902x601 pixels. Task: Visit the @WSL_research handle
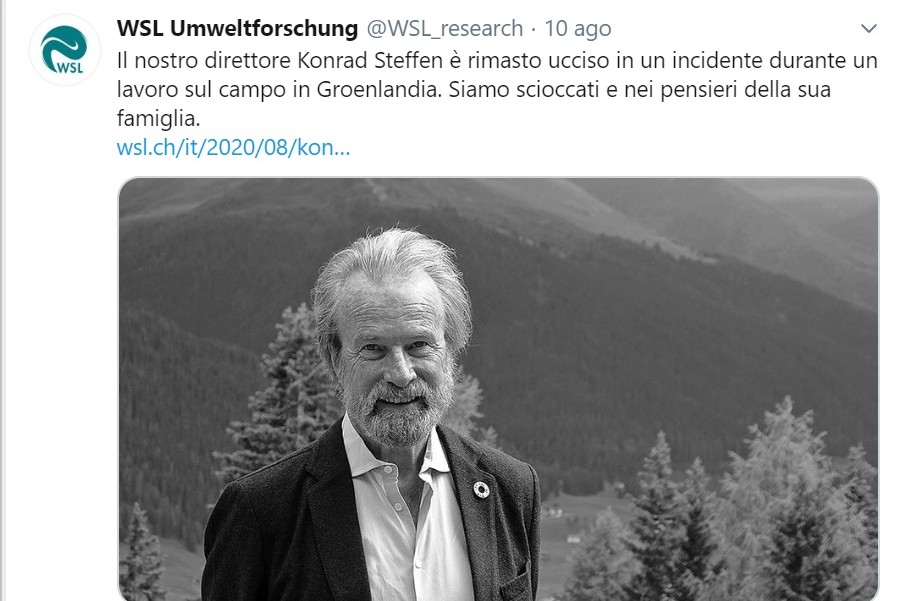pyautogui.click(x=445, y=28)
